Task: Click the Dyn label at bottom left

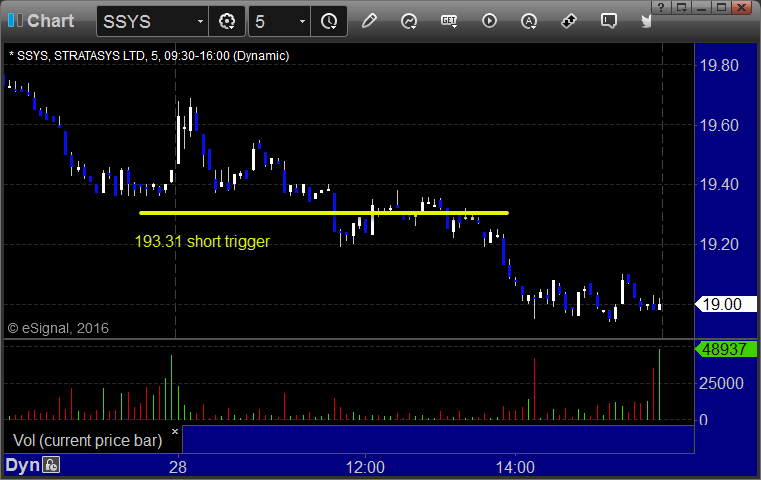Action: (22, 465)
